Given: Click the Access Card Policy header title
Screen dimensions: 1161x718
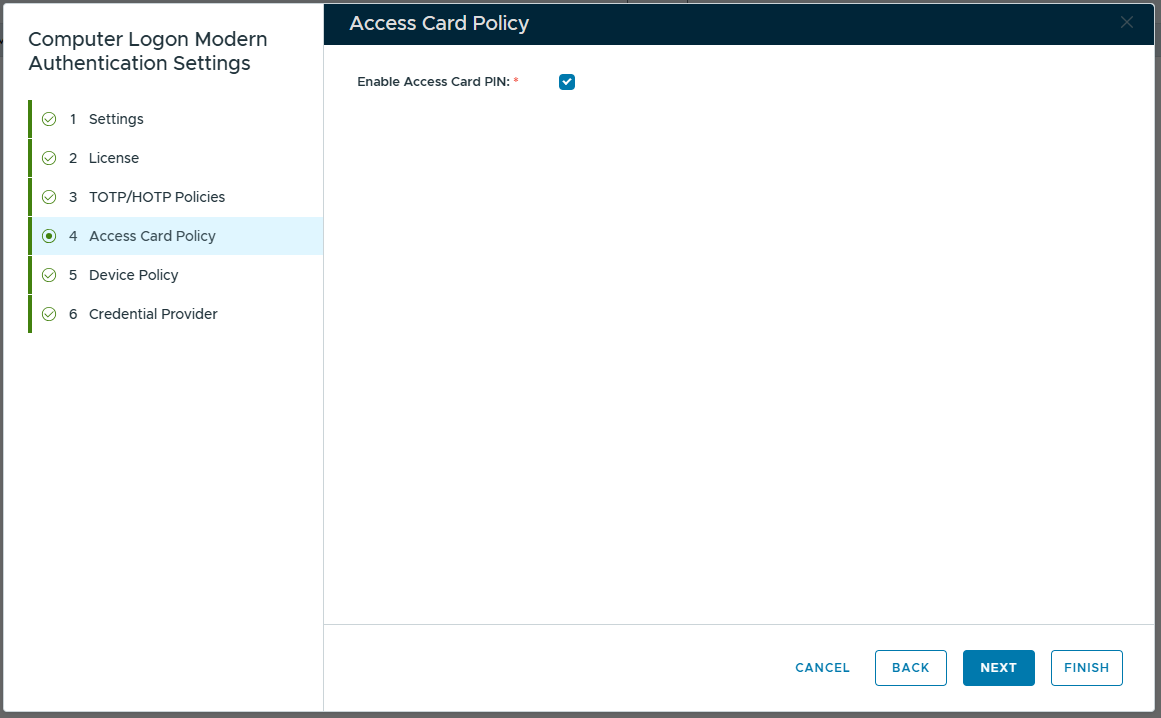Looking at the screenshot, I should point(439,24).
